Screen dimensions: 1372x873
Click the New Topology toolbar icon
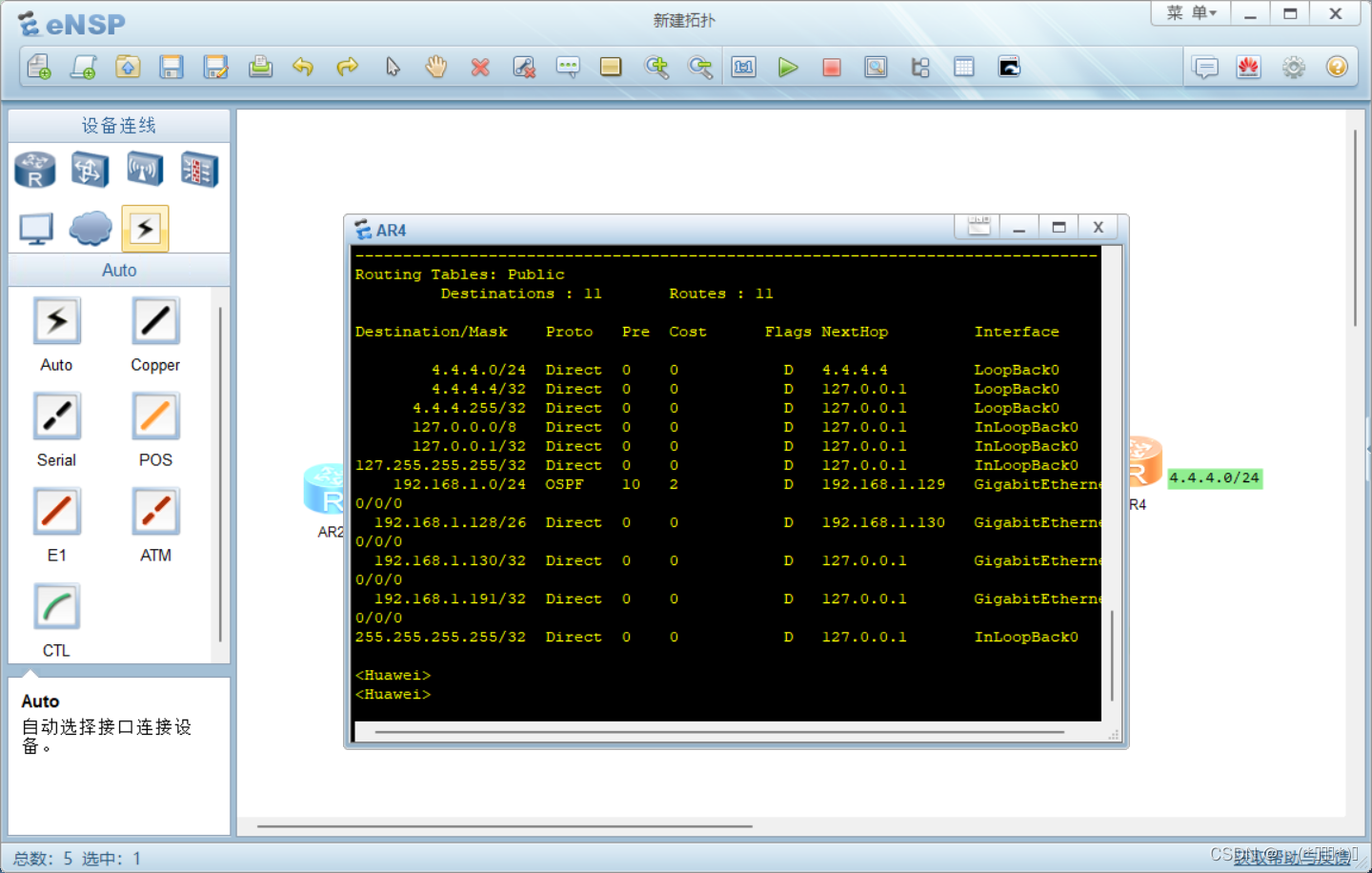coord(39,67)
